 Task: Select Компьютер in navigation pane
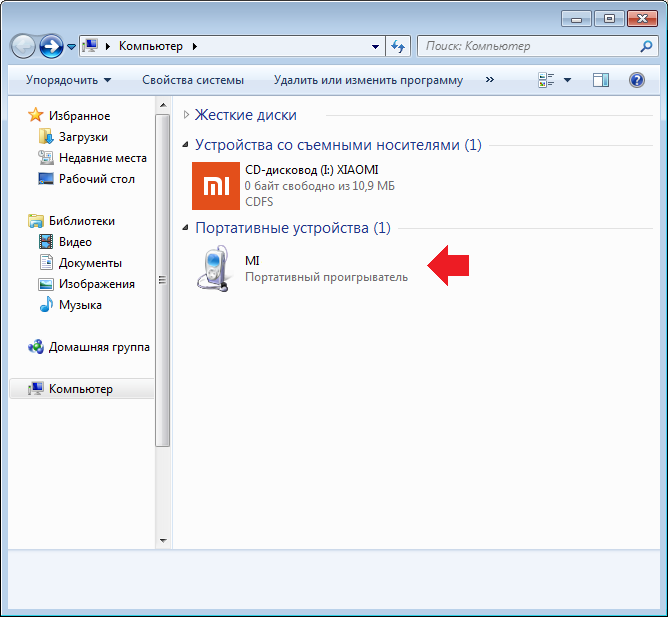coord(81,389)
